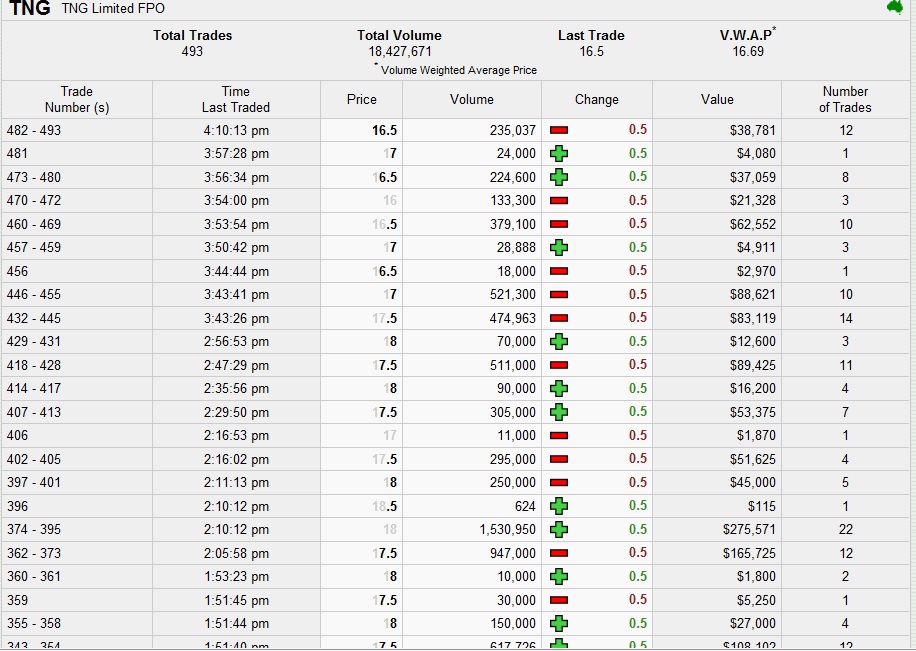Screen dimensions: 916x651
Task: Click the TNG ticker symbol title
Action: tap(30, 9)
